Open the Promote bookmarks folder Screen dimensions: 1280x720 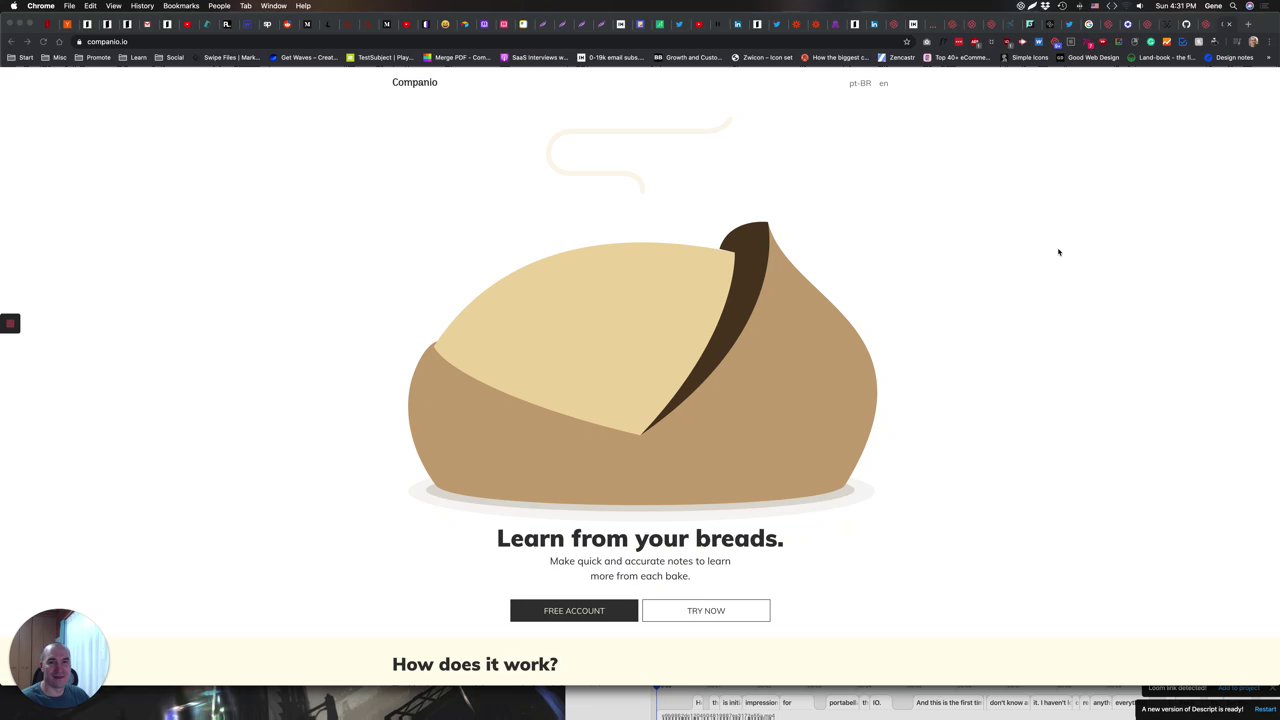[x=92, y=58]
